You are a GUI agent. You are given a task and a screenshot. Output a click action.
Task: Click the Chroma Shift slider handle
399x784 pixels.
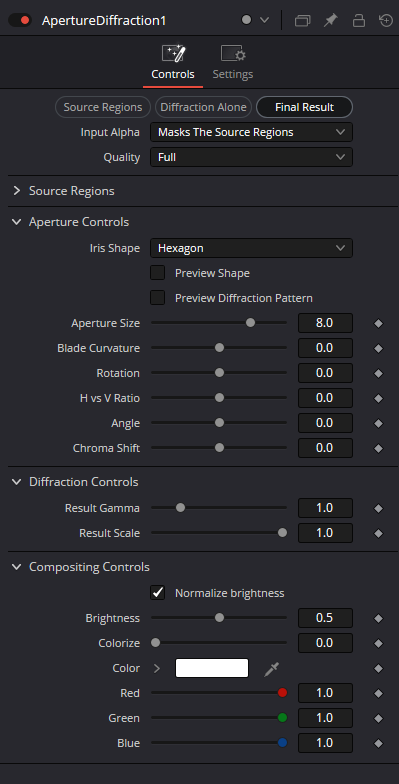click(219, 448)
